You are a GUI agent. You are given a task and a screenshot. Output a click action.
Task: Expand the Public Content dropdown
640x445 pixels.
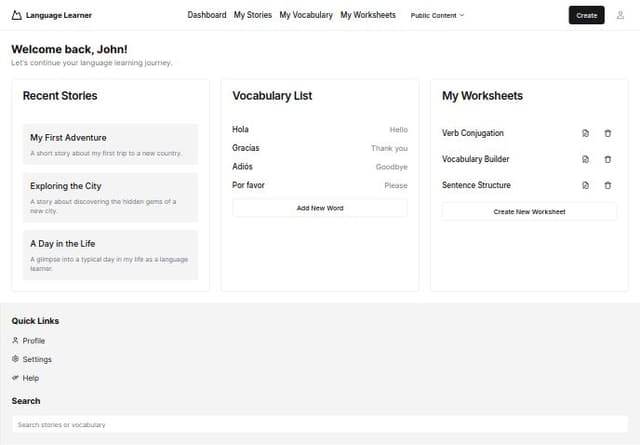click(437, 15)
